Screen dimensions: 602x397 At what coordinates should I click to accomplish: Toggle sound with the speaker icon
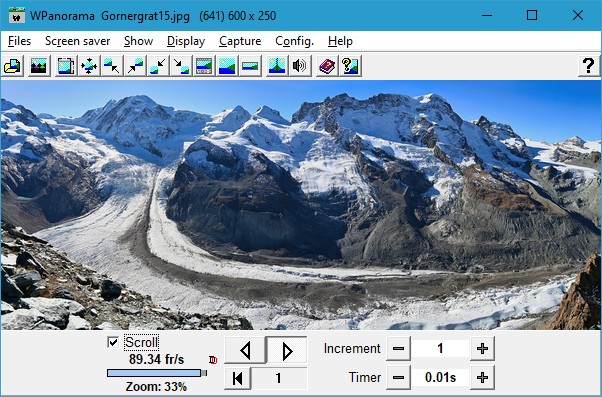pos(300,66)
